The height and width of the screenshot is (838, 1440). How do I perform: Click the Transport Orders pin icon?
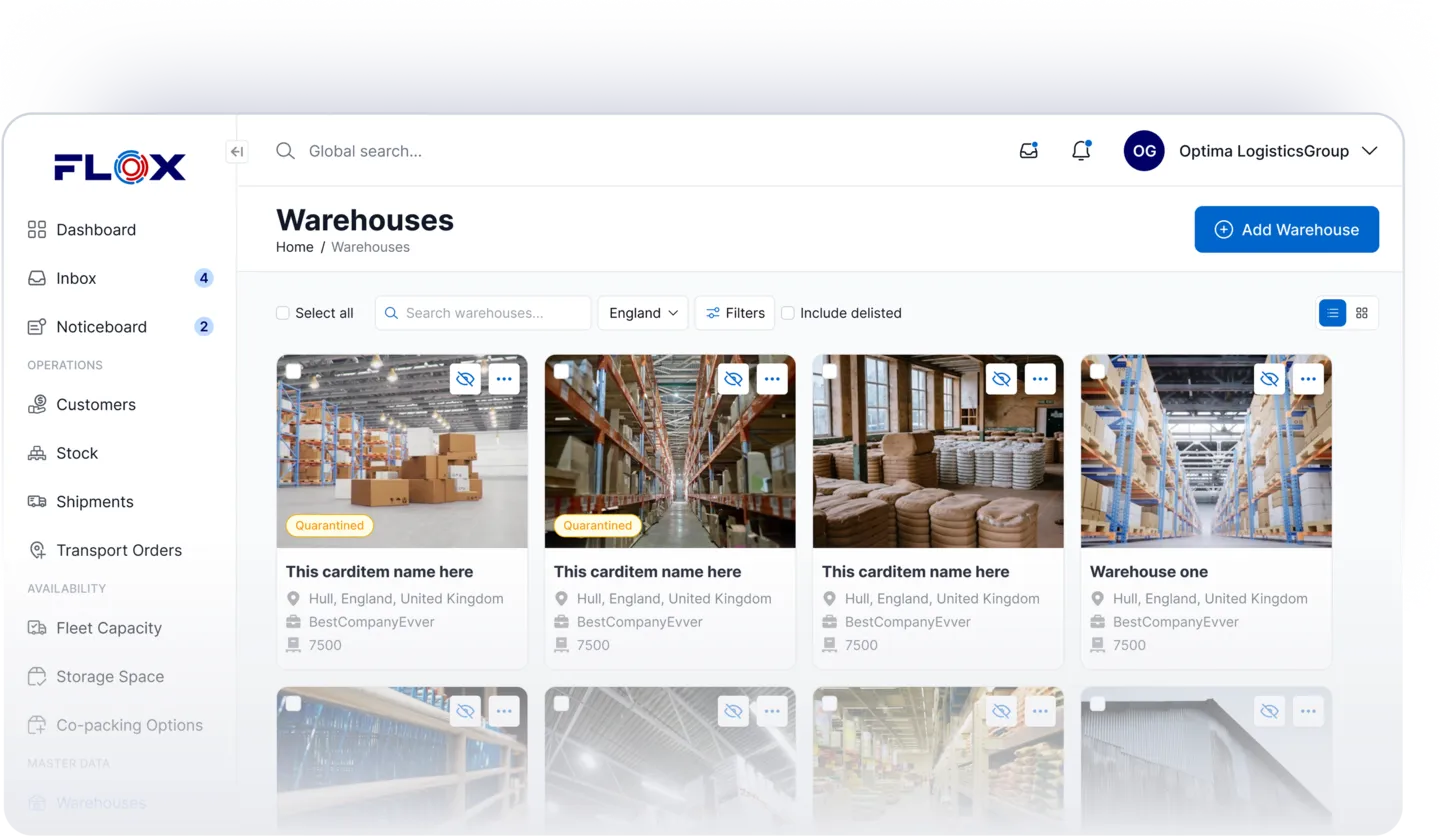[x=37, y=550]
